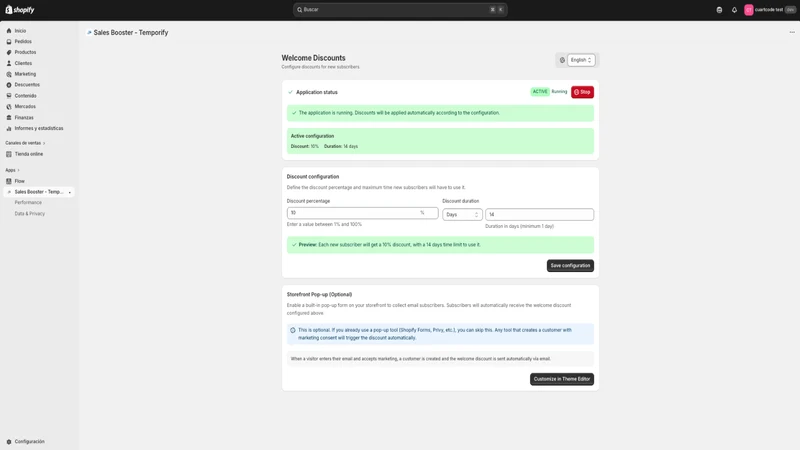Open Configuración settings
800x450 pixels.
tap(29, 441)
